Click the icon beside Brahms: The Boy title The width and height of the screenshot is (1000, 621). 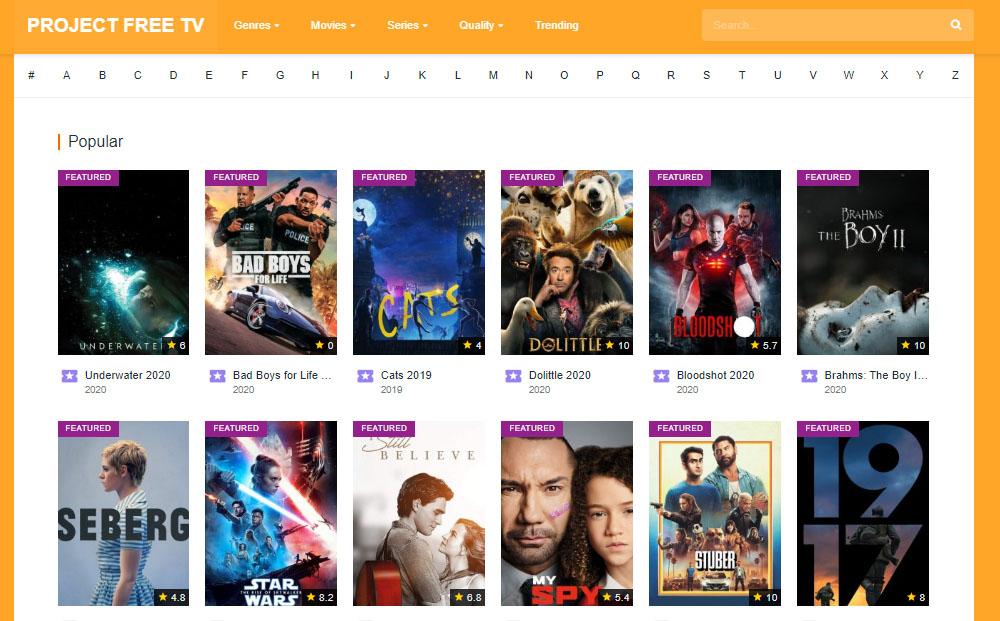coord(809,376)
